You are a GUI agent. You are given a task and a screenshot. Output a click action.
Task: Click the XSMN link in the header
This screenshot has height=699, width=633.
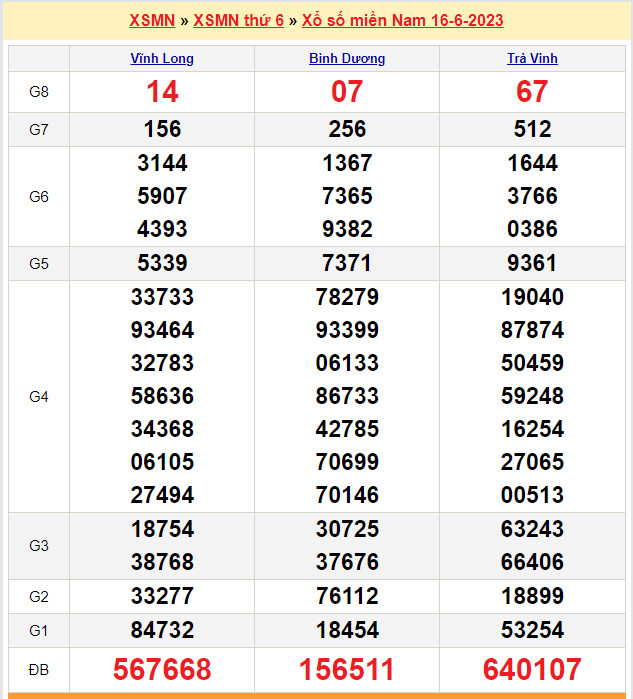152,20
